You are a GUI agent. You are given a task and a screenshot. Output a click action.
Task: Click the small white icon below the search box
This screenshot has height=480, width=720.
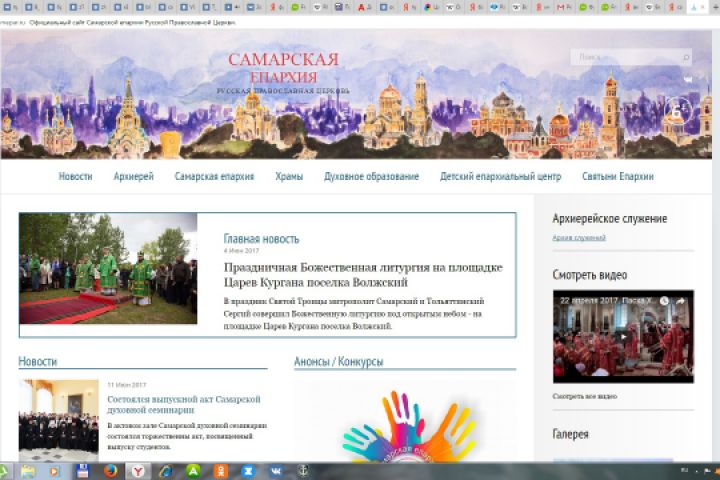click(x=687, y=79)
